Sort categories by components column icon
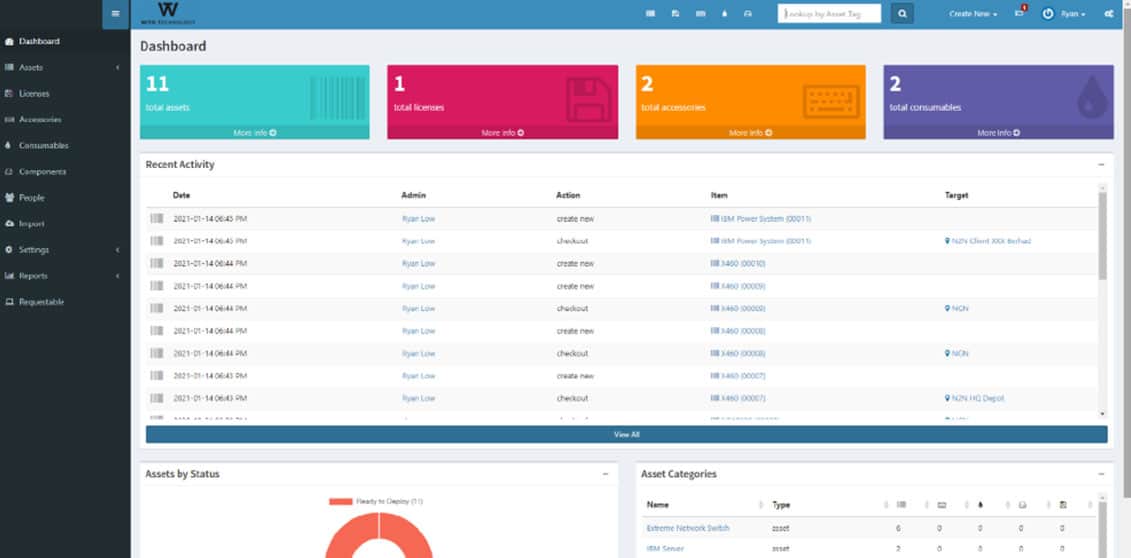 (x=1022, y=505)
